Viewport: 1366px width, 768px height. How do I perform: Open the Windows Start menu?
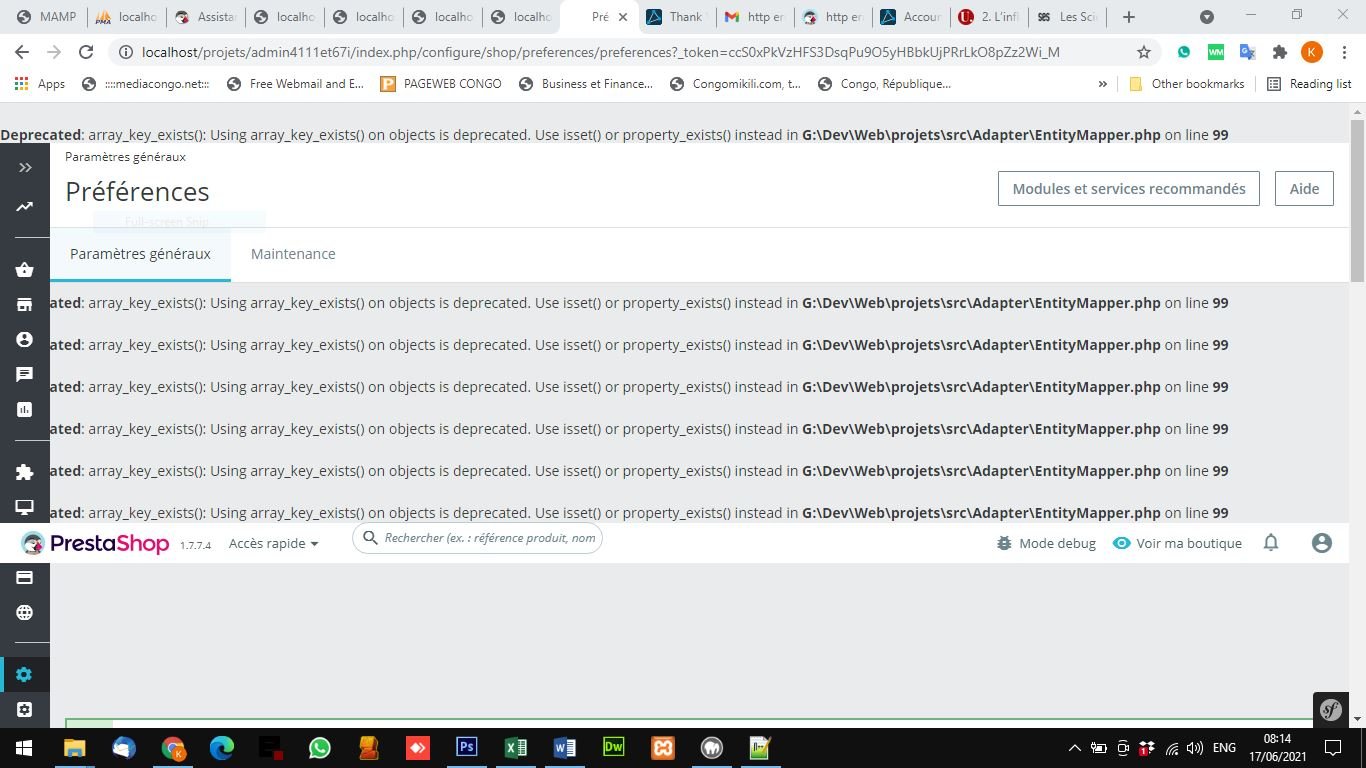(x=23, y=748)
